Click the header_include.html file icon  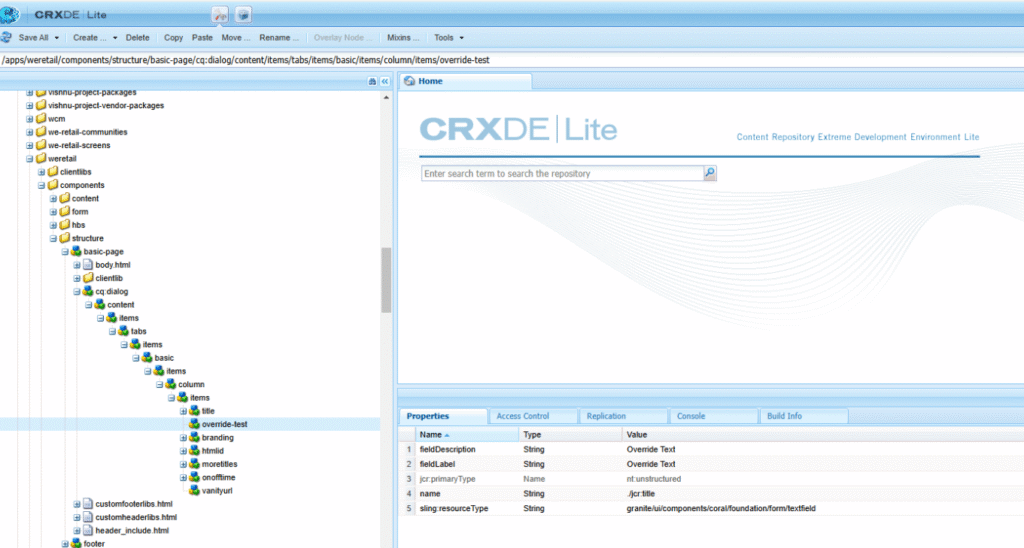point(88,530)
